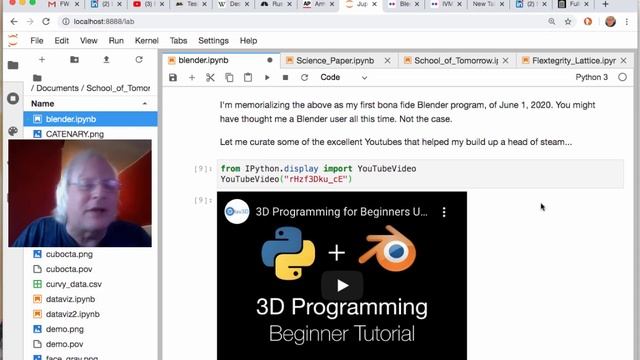Insert a cell below with plus
Viewport: 640px width, 360px height.
[192, 78]
